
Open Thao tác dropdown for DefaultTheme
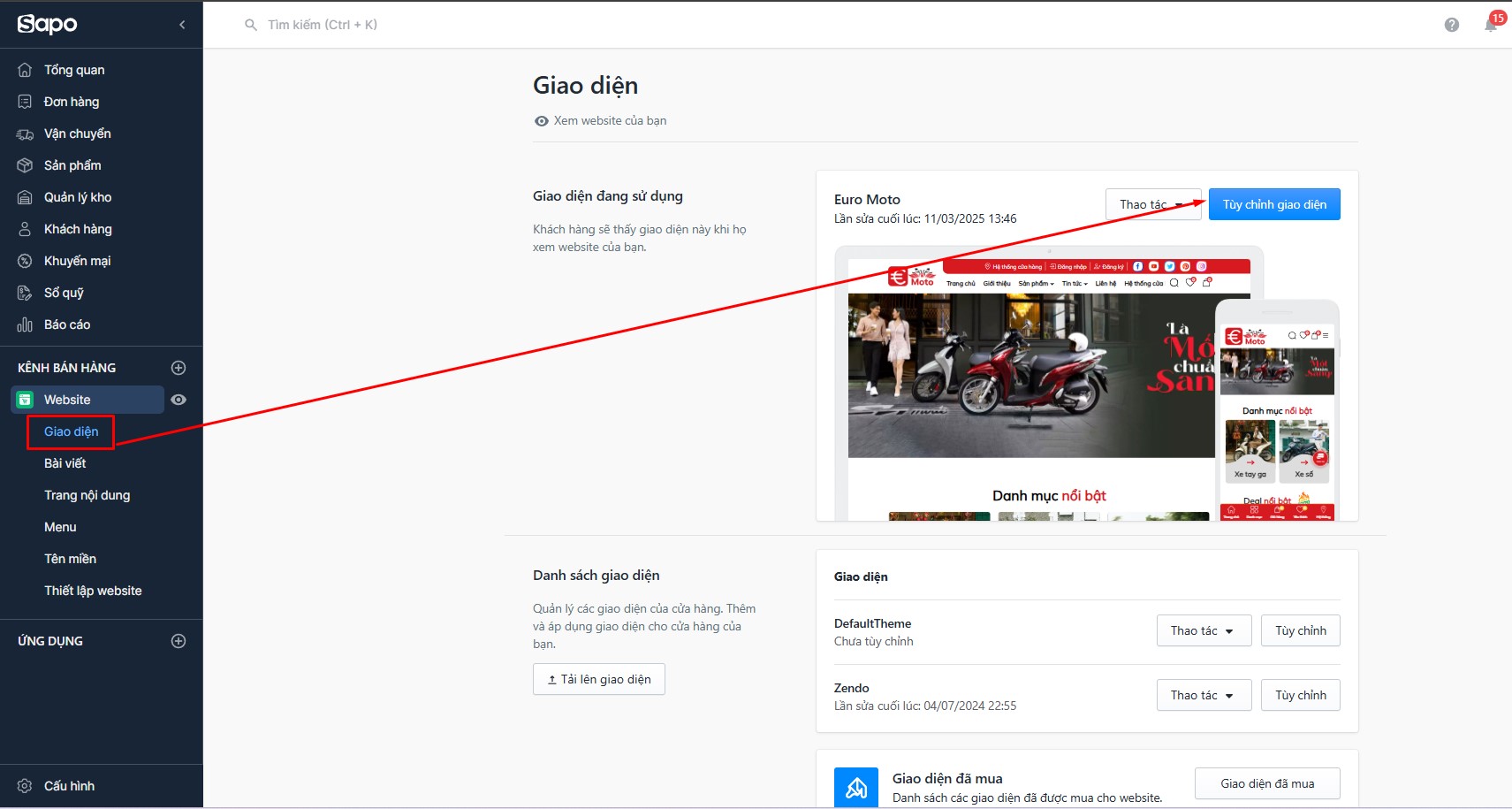click(1204, 630)
